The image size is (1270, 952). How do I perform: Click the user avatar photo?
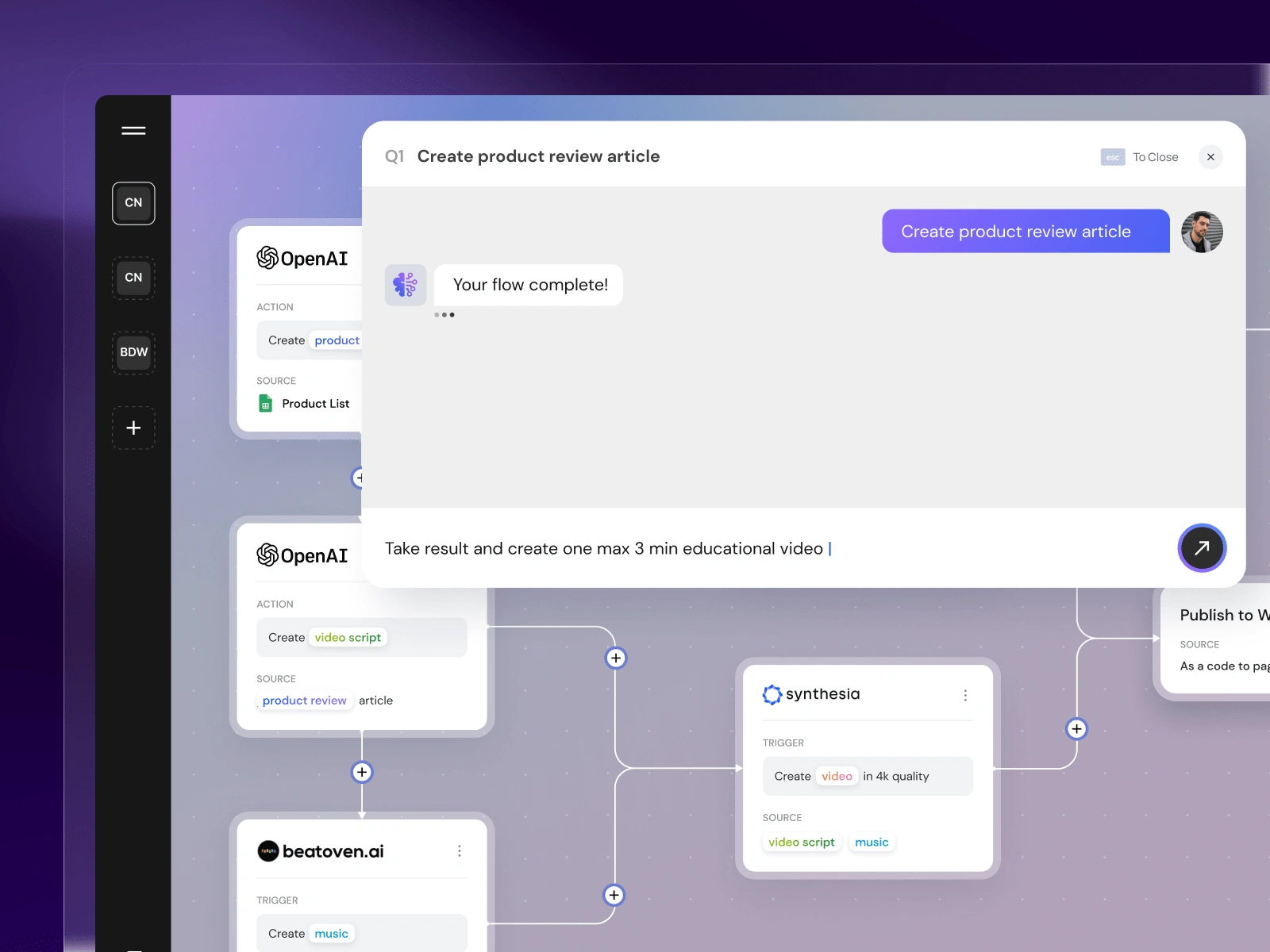click(1202, 232)
